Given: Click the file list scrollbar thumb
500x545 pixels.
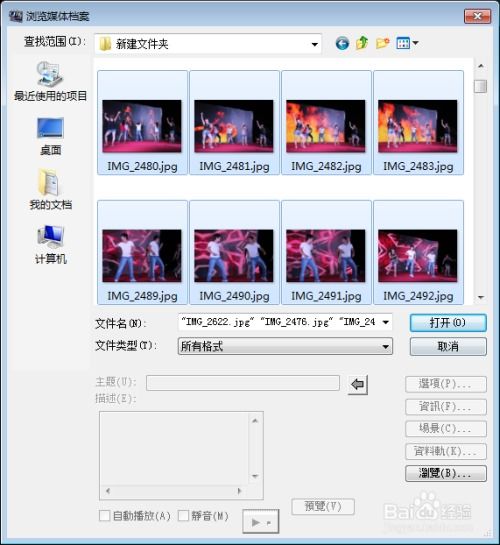Looking at the screenshot, I should coord(481,86).
